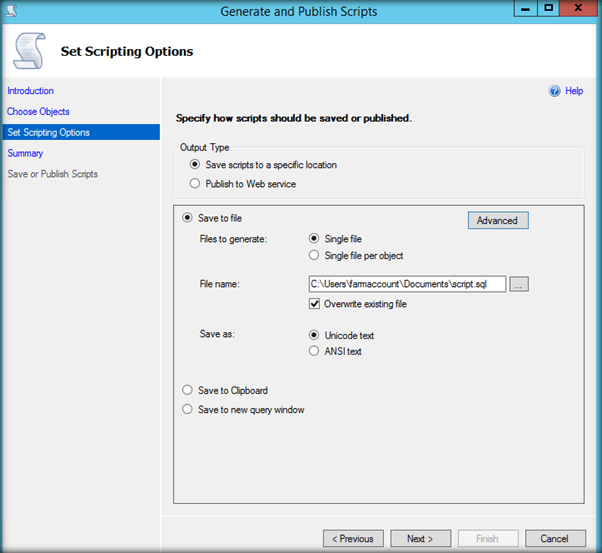
Task: Select Unicode text format
Action: [x=315, y=335]
